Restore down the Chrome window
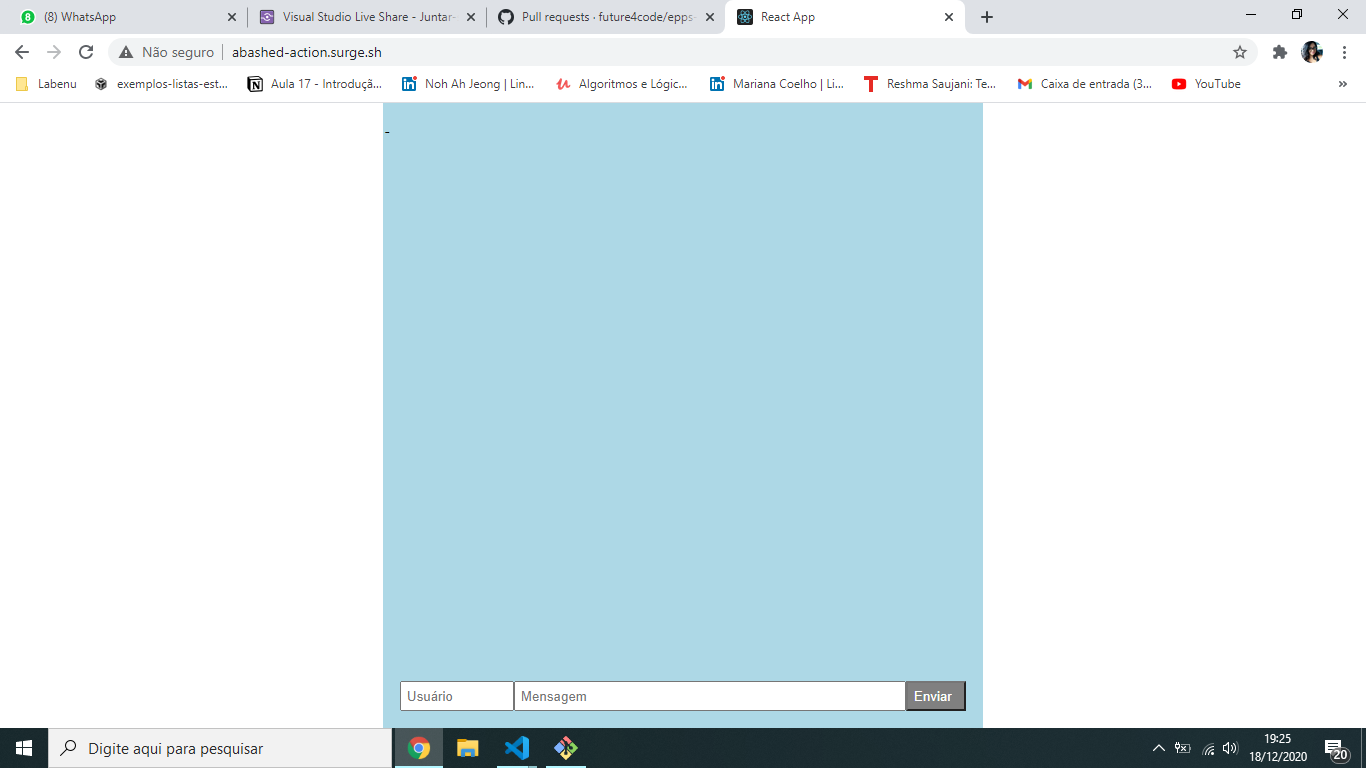This screenshot has height=768, width=1366. click(1297, 15)
